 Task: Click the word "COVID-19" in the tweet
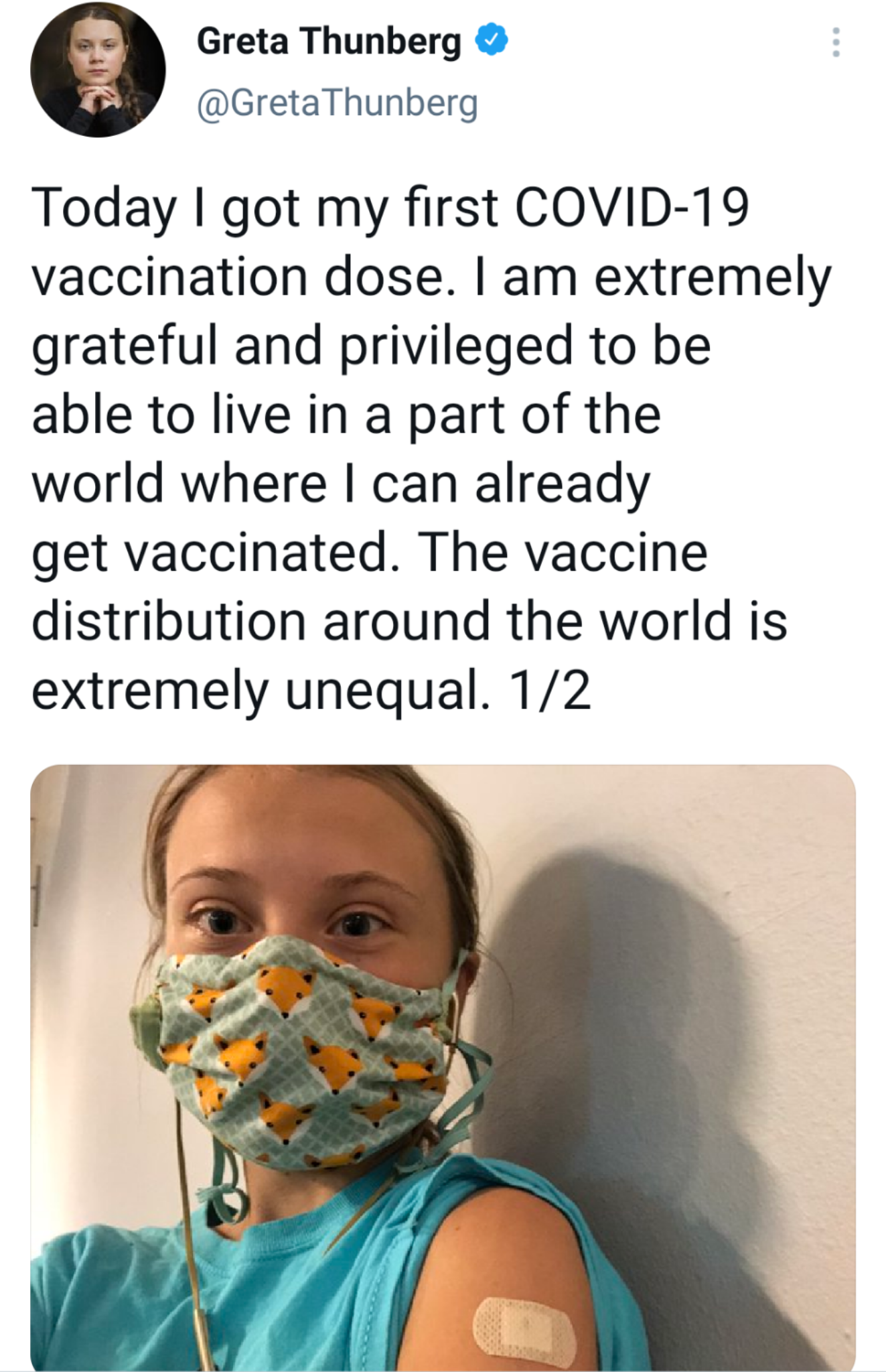(x=631, y=208)
